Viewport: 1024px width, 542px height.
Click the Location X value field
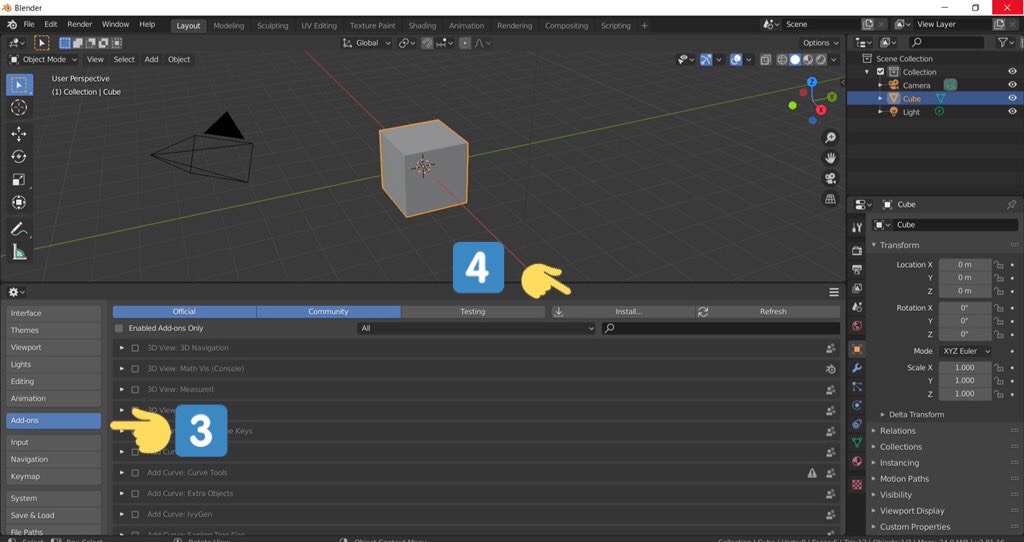[x=965, y=265]
